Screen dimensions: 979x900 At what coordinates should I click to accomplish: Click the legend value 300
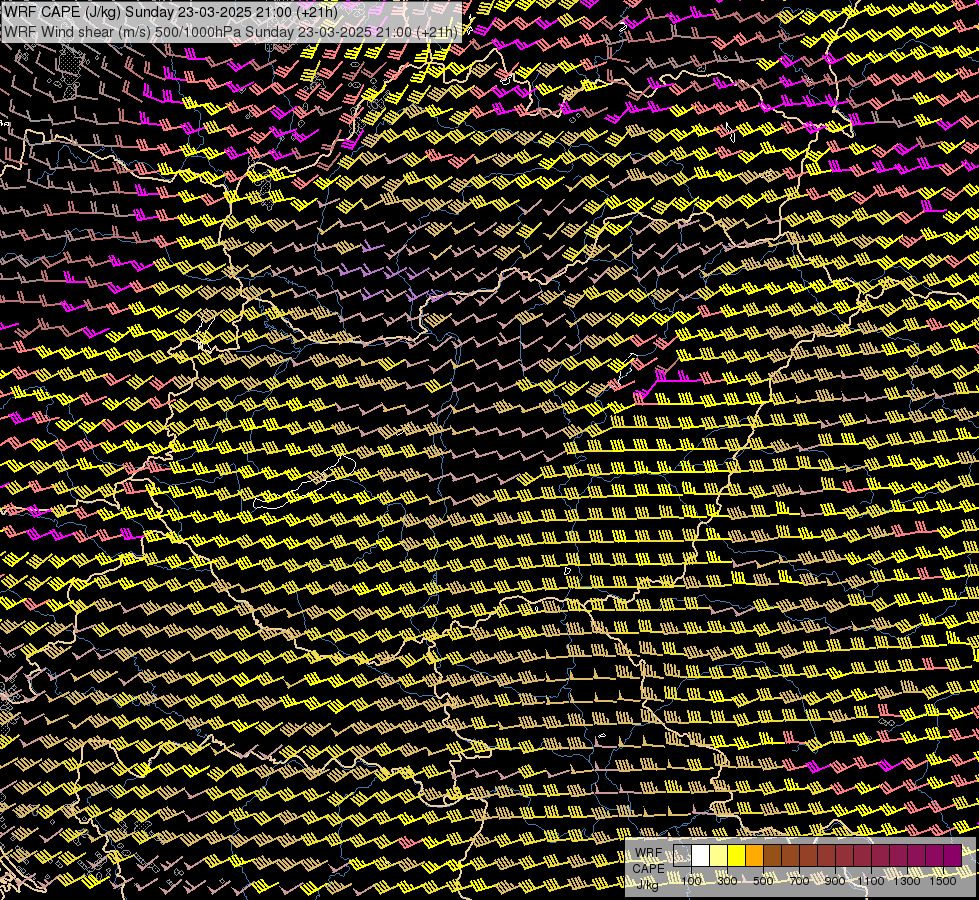727,881
